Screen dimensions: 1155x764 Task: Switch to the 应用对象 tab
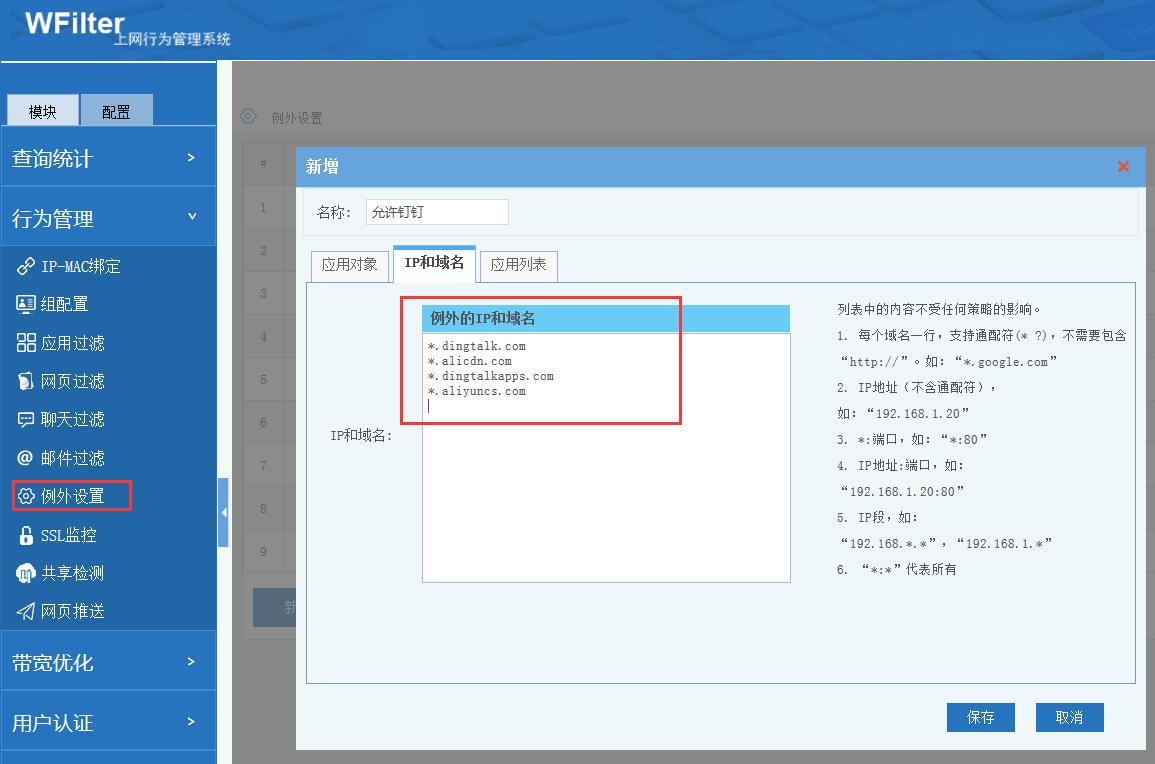click(x=349, y=266)
